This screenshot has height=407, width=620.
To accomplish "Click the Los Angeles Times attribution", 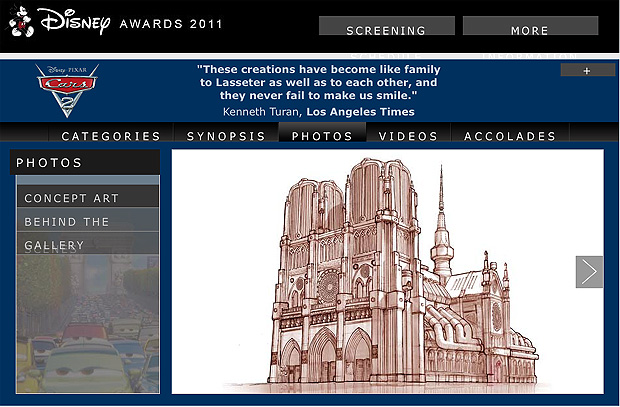I will coord(360,112).
